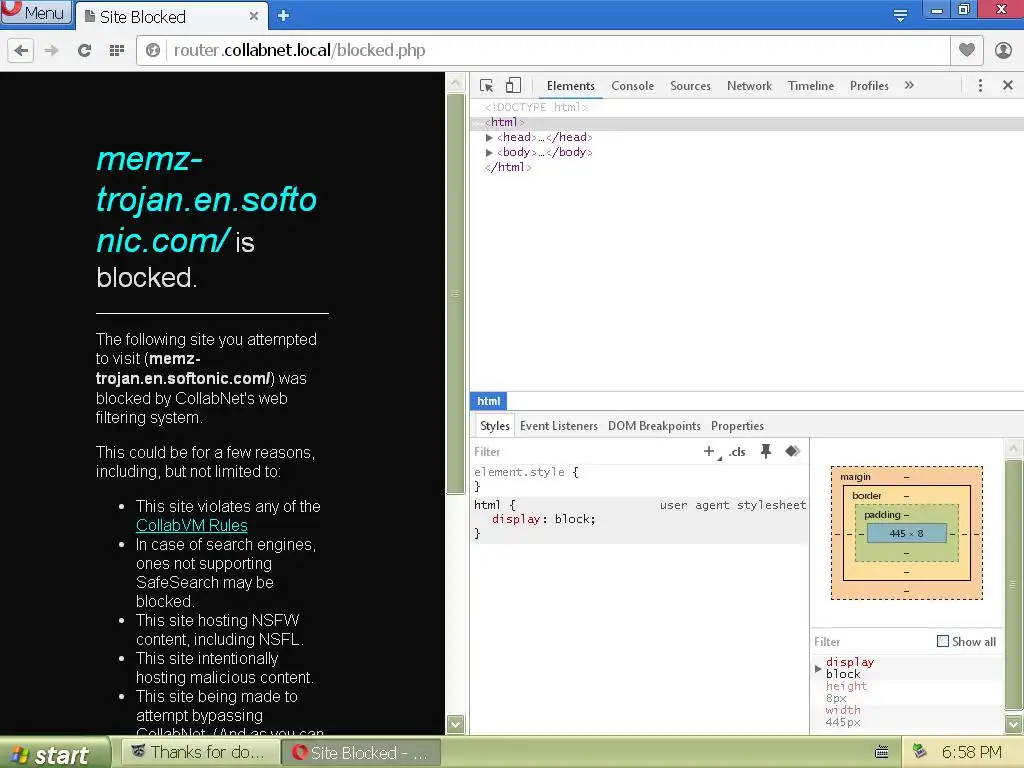Edit the display: block declaration
This screenshot has height=768, width=1024.
[543, 519]
